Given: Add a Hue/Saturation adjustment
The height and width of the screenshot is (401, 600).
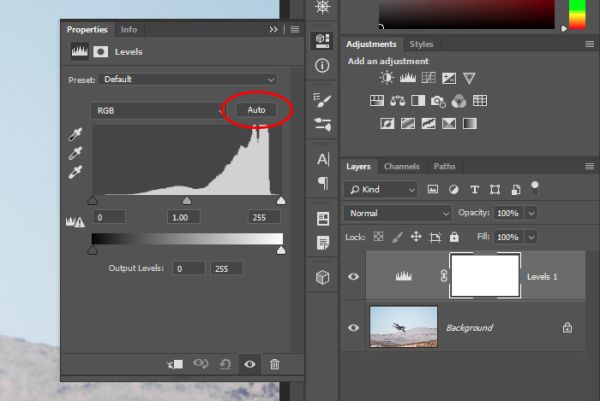Looking at the screenshot, I should point(377,101).
